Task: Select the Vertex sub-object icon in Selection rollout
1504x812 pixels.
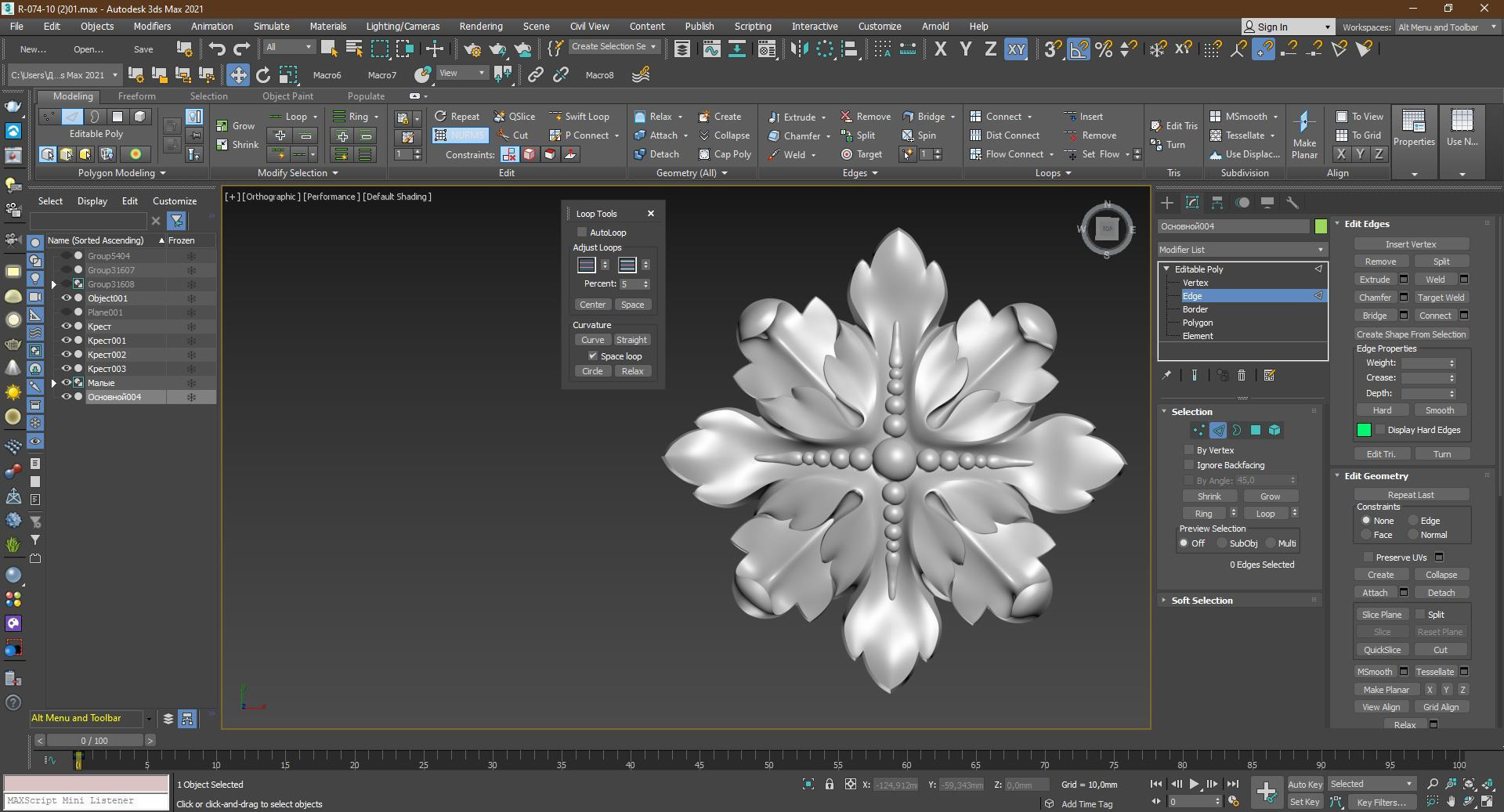Action: pos(1199,430)
